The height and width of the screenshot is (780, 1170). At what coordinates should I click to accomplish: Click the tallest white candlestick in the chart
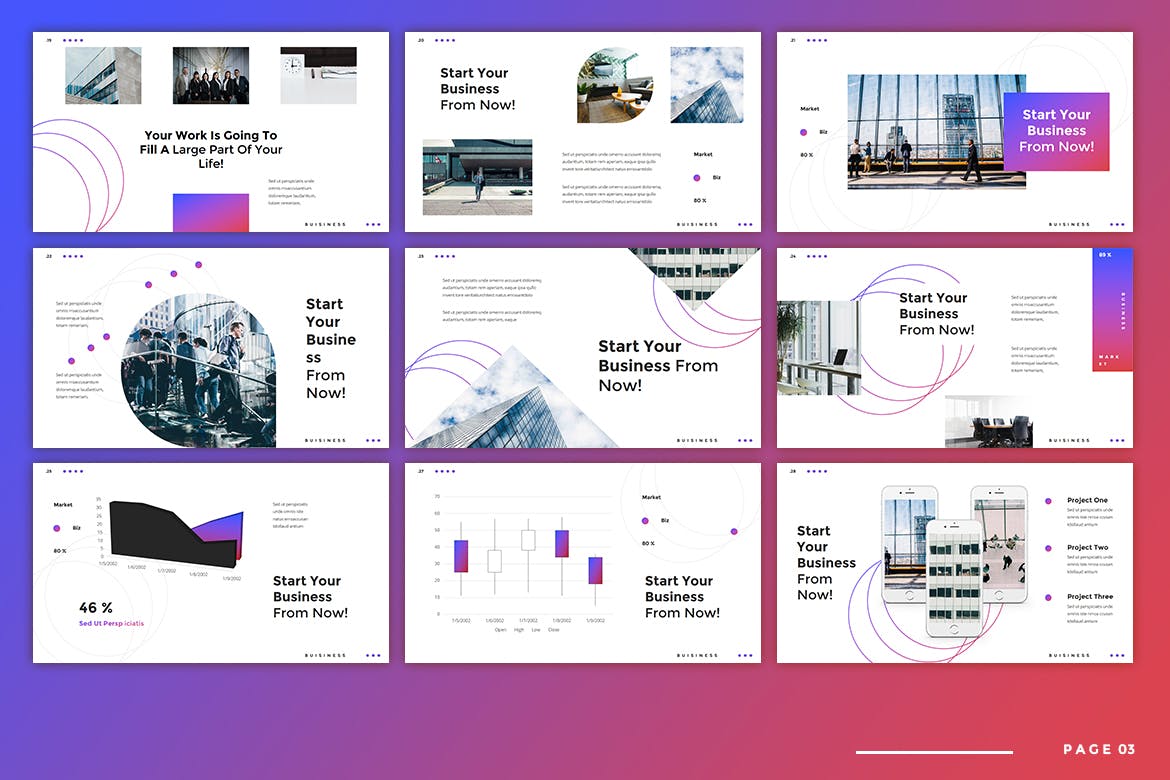(x=528, y=540)
